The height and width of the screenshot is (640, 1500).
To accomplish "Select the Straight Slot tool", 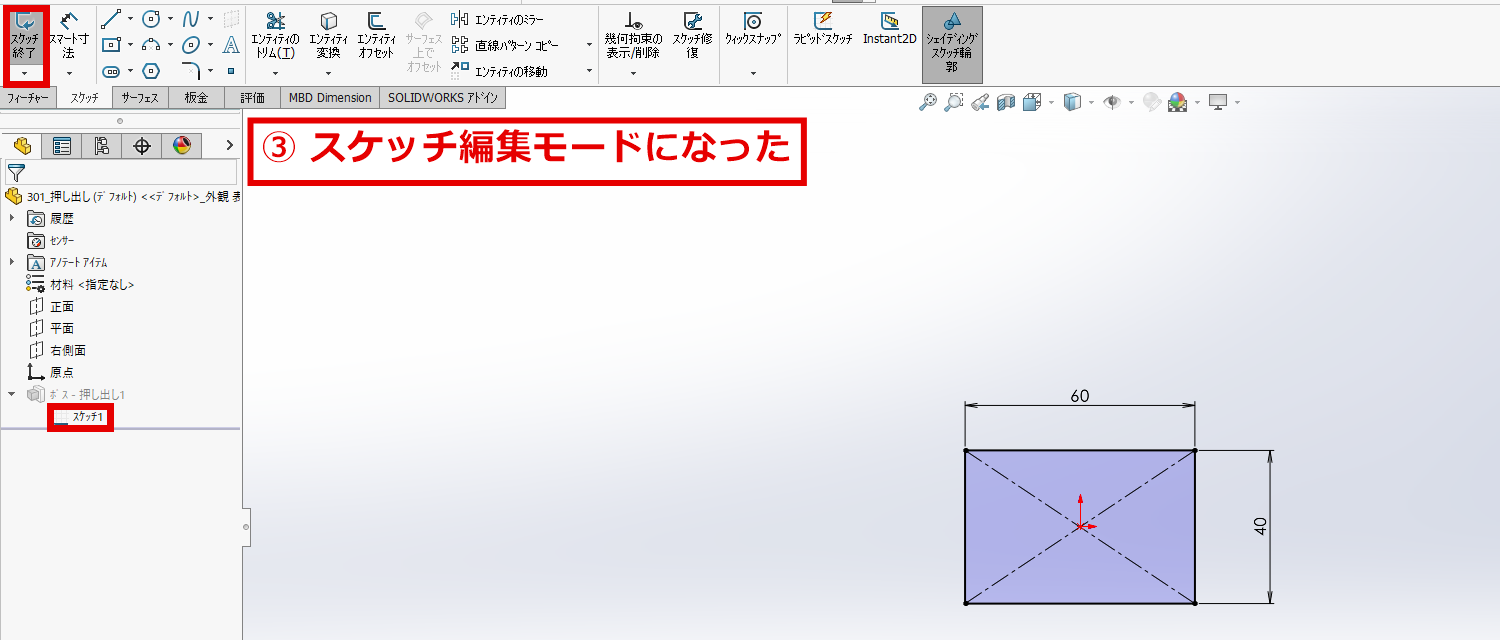I will (111, 70).
